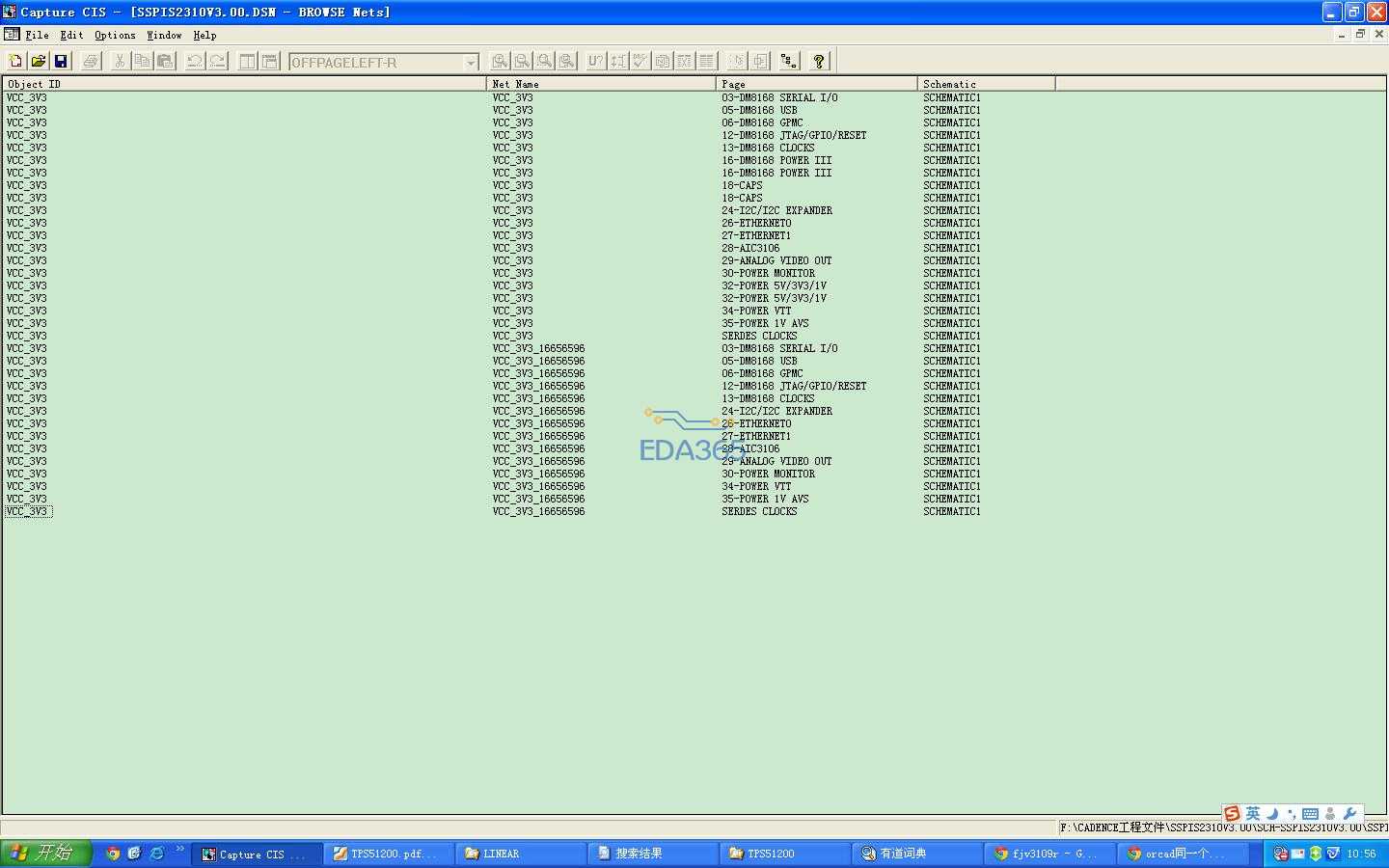Open a design file via the folder icon
This screenshot has height=868, width=1389.
38,62
